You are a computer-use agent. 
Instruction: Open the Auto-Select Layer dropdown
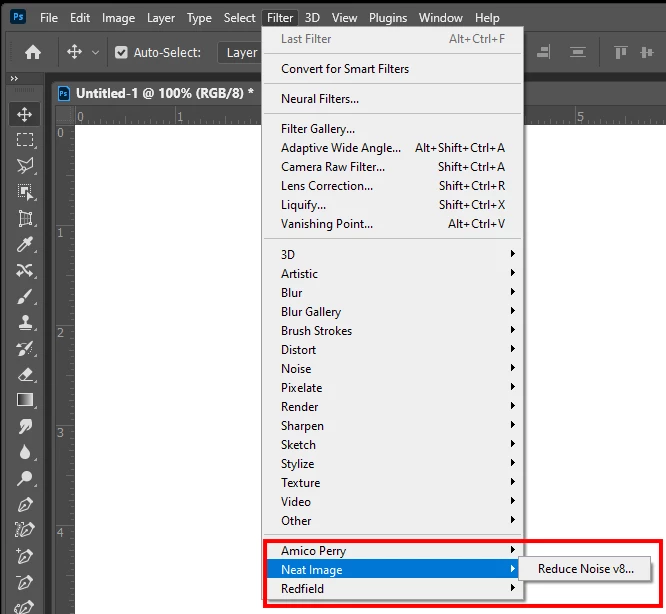tap(240, 53)
